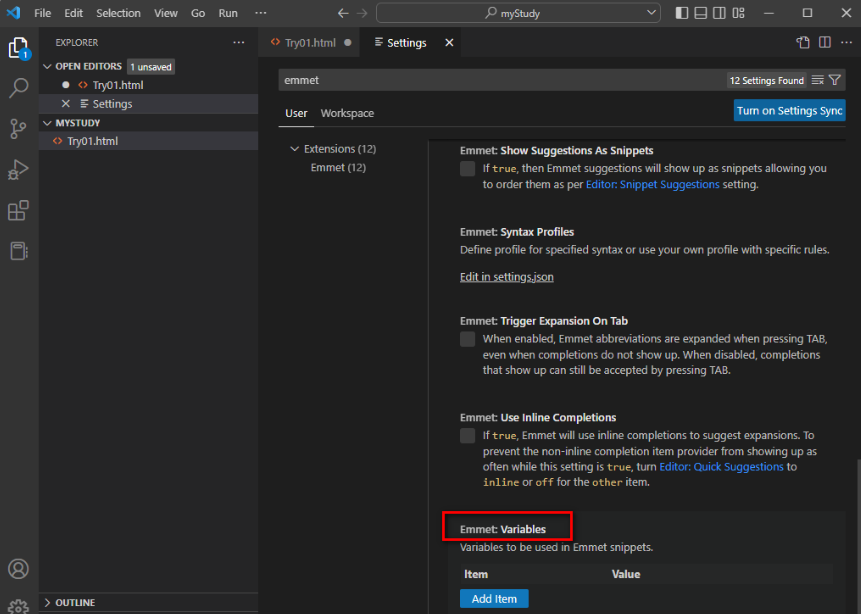Collapse the Open Editors section
Viewport: 861px width, 614px height.
(x=47, y=66)
